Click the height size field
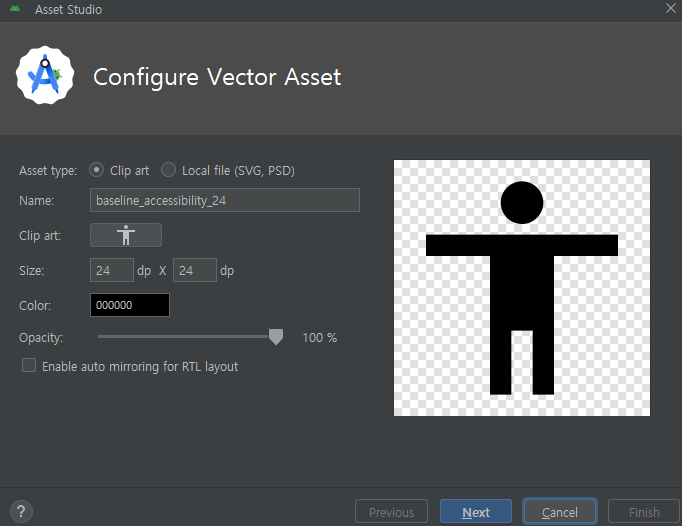Image resolution: width=682 pixels, height=526 pixels. pyautogui.click(x=194, y=270)
